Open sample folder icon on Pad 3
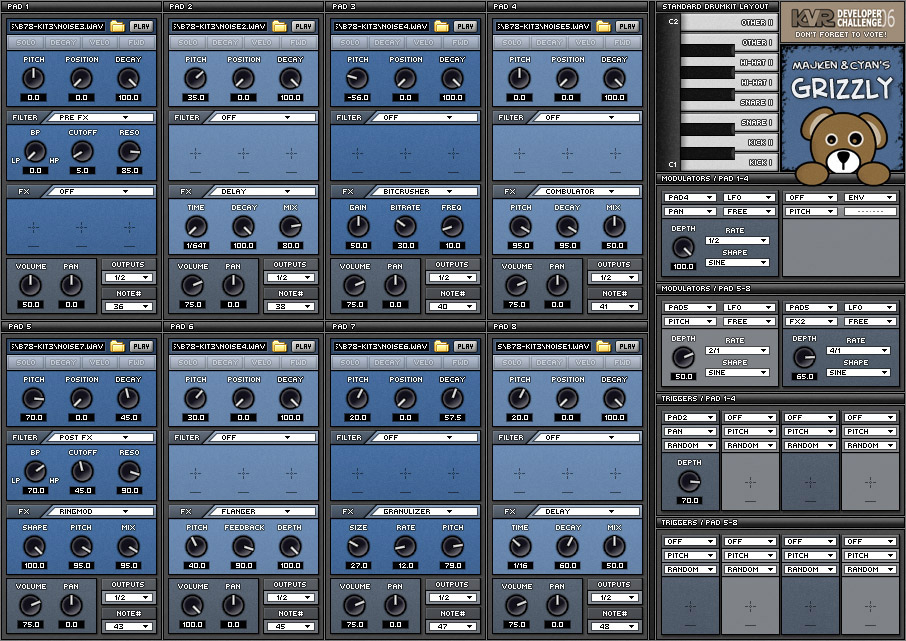Screen dimensions: 906x641 (x=441, y=26)
